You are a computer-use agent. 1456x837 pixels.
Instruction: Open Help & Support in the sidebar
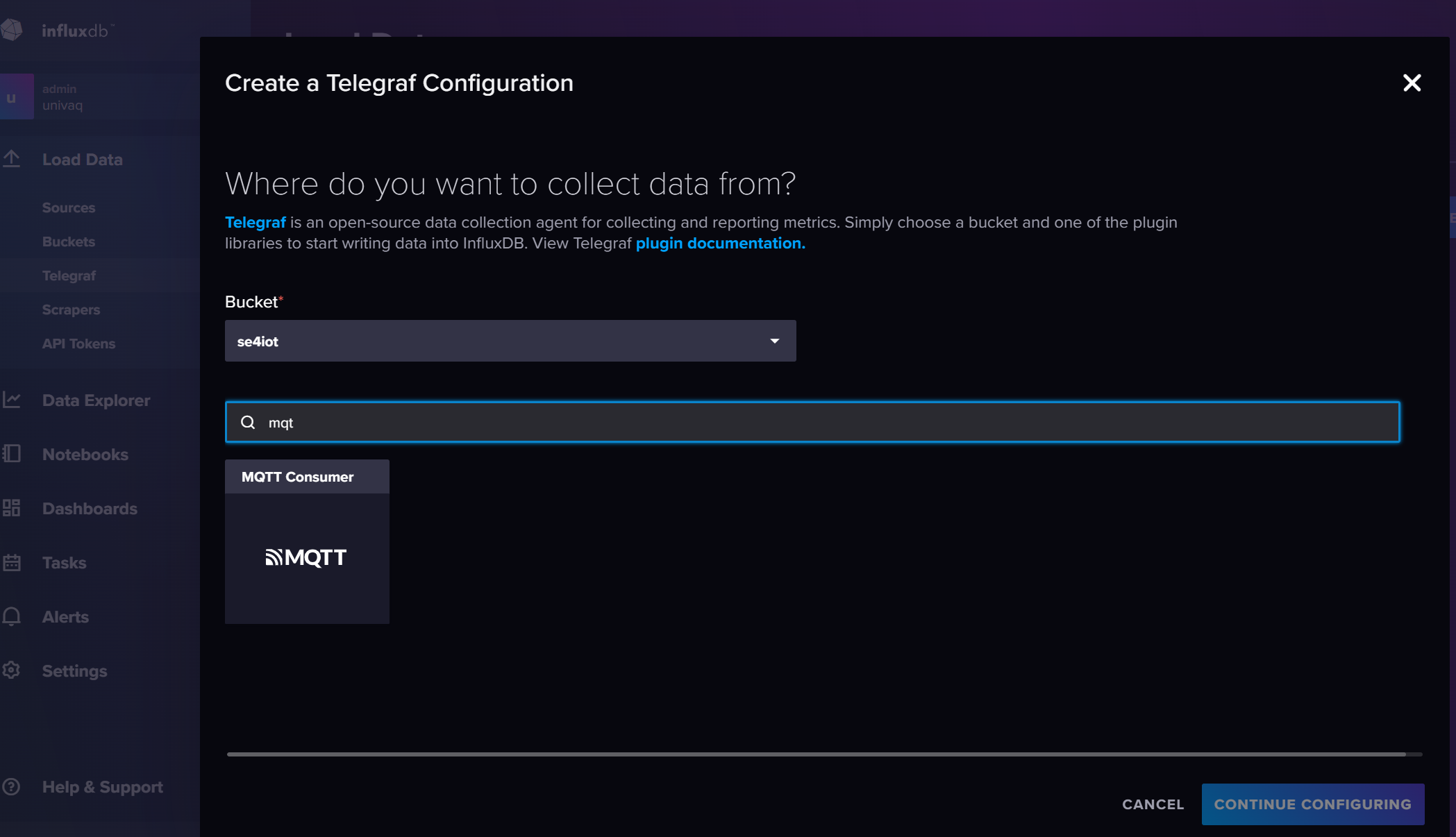click(103, 787)
